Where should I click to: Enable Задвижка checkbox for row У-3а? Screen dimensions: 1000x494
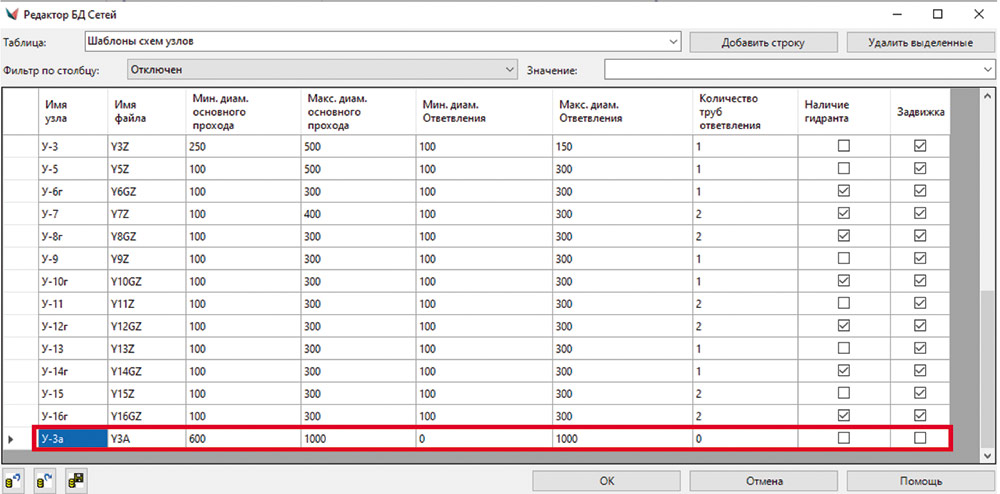click(x=920, y=438)
